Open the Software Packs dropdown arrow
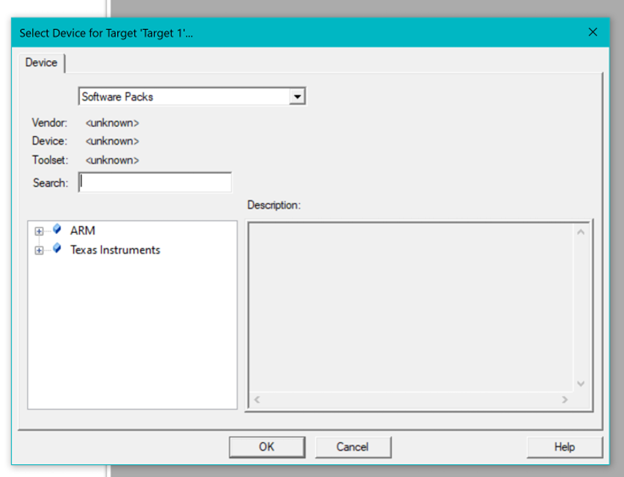 296,97
